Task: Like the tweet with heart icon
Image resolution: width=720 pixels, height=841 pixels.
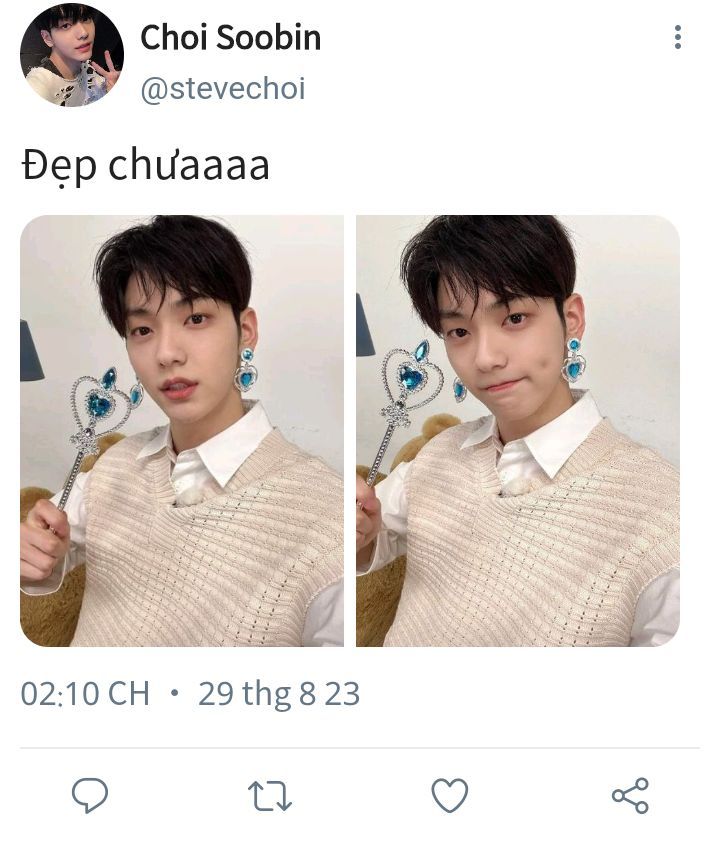Action: click(450, 795)
